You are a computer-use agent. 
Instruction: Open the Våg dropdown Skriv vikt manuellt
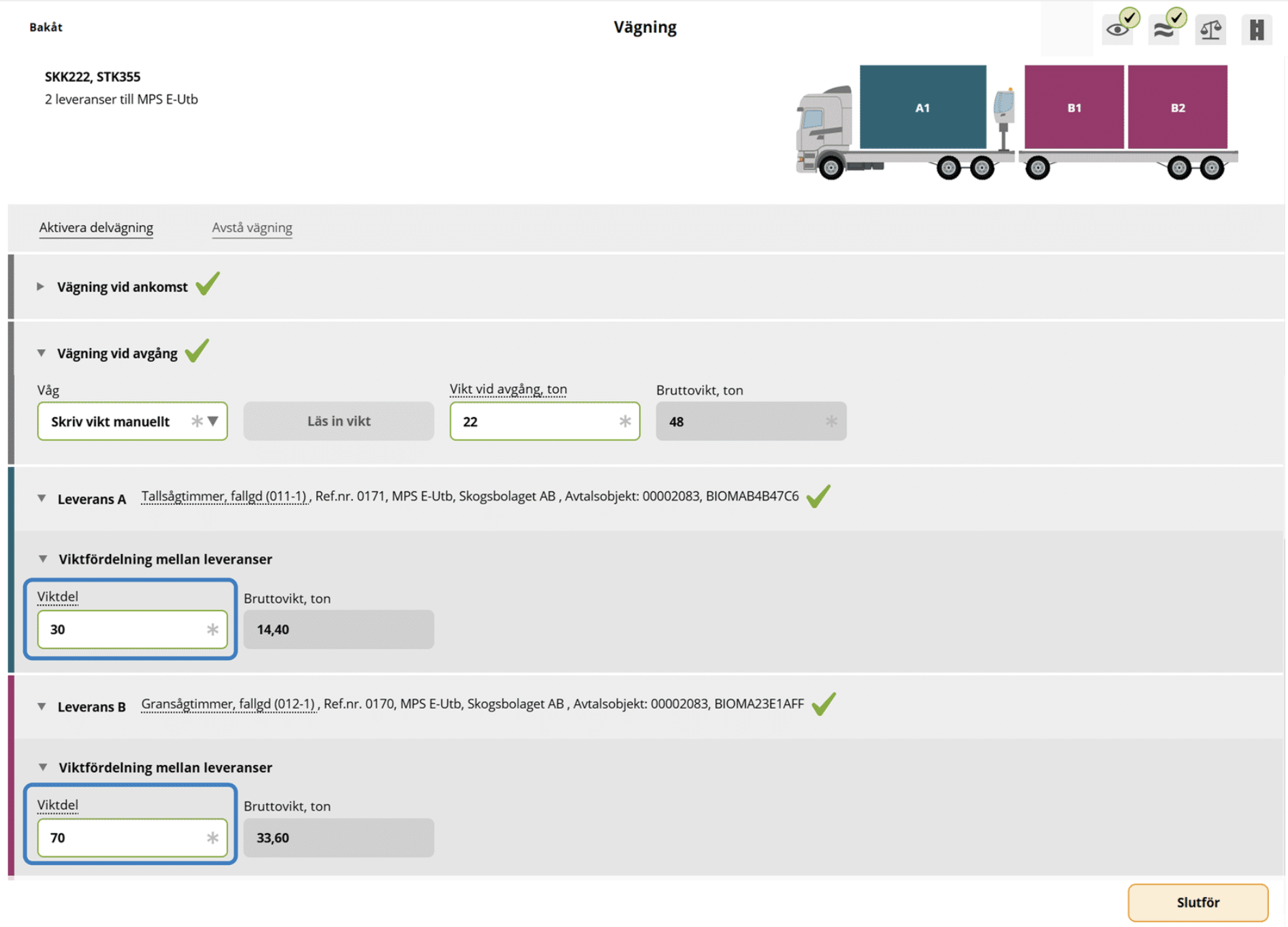click(x=132, y=421)
